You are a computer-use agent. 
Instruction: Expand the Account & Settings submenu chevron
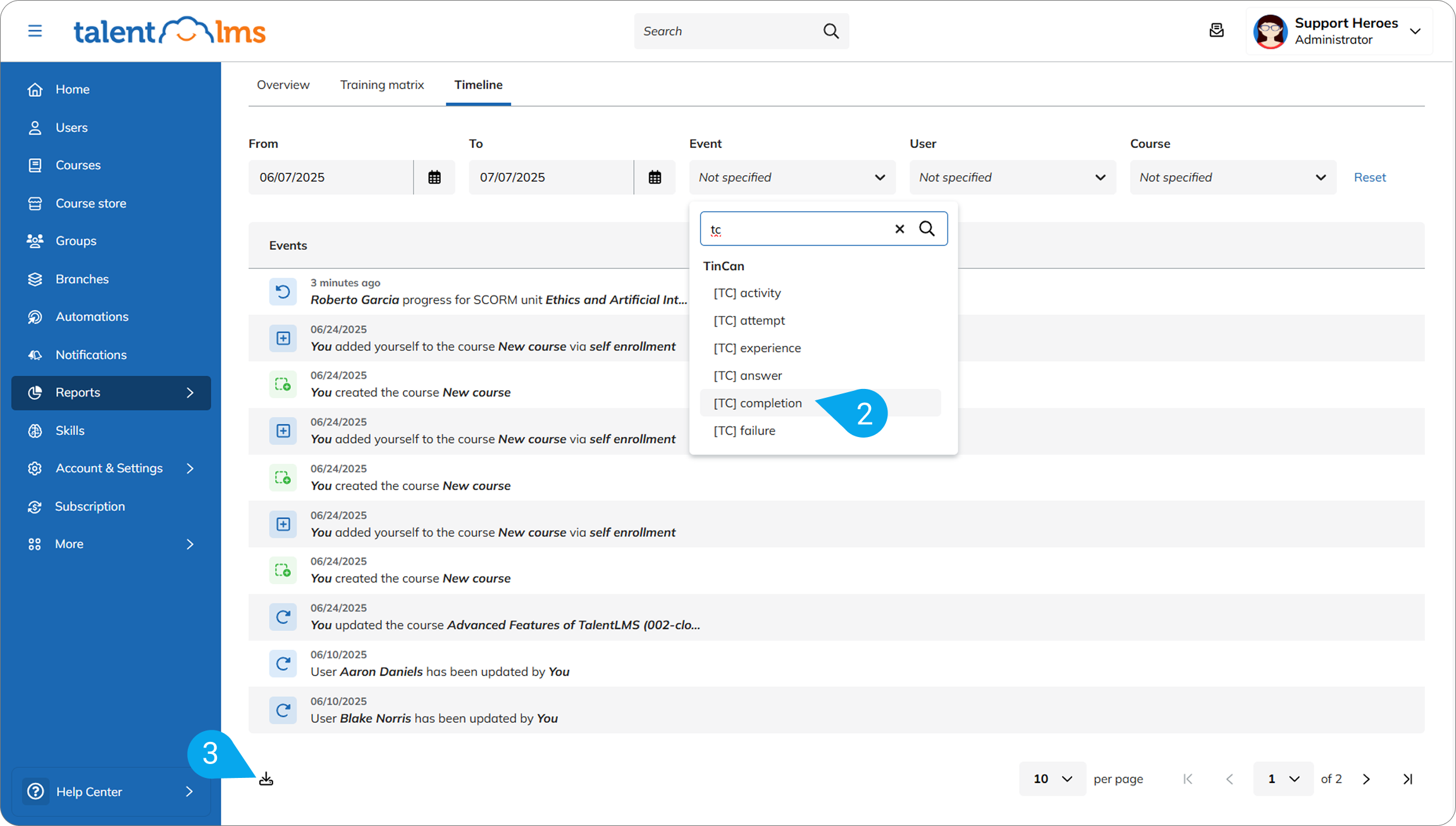(190, 469)
